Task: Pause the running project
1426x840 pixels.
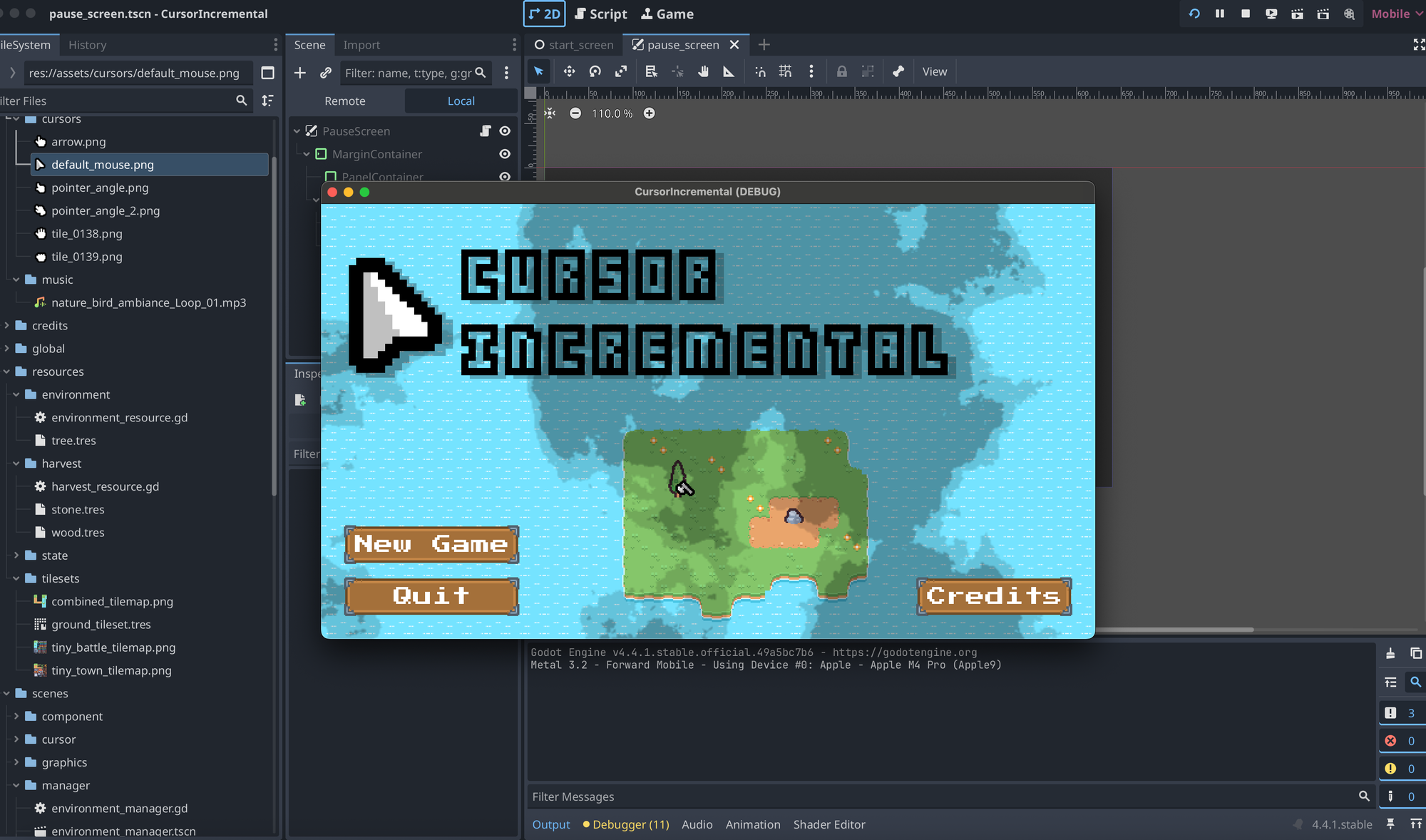Action: click(1220, 14)
